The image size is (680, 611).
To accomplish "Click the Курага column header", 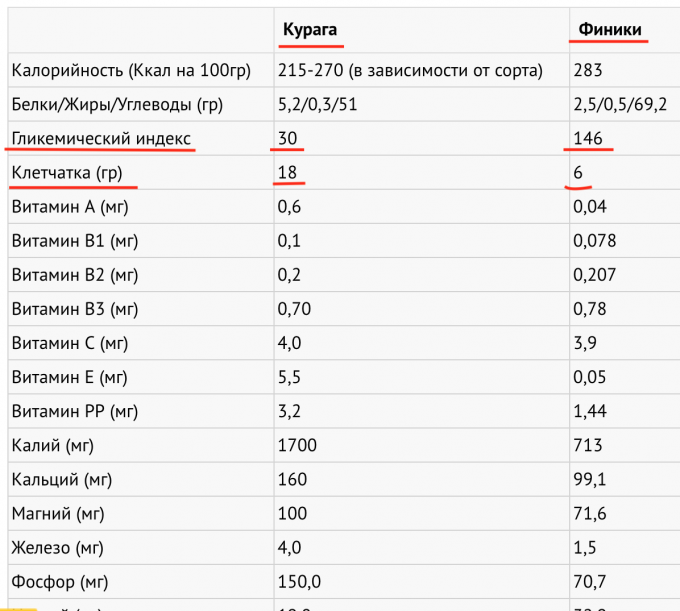I will [311, 28].
